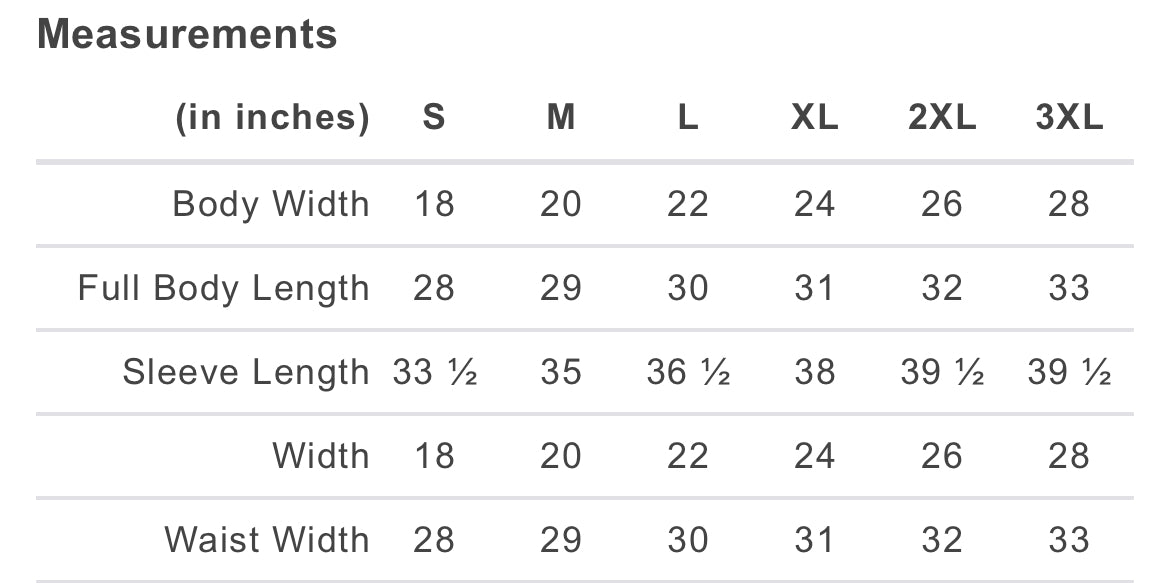Select the Full Body Length value for S
This screenshot has height=588, width=1170.
[x=434, y=288]
